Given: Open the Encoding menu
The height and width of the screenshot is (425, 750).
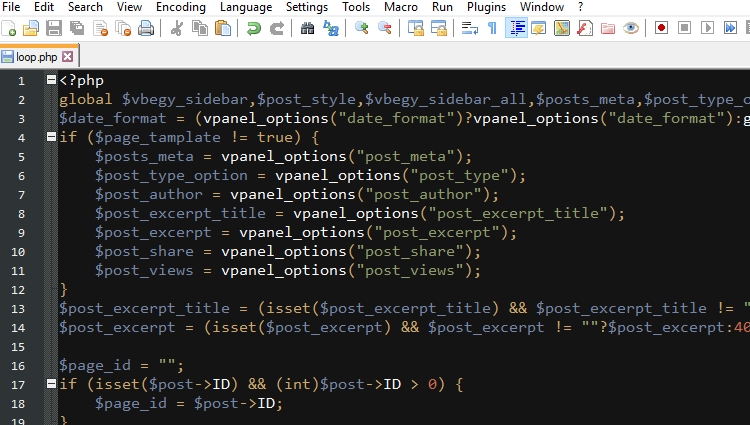Looking at the screenshot, I should [181, 7].
